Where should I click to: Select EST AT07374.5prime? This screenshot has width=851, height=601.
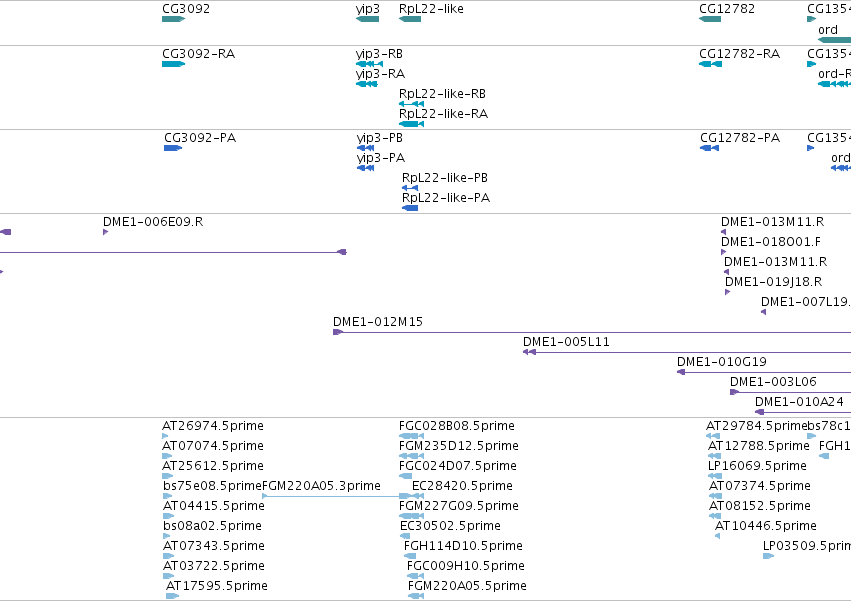point(760,486)
